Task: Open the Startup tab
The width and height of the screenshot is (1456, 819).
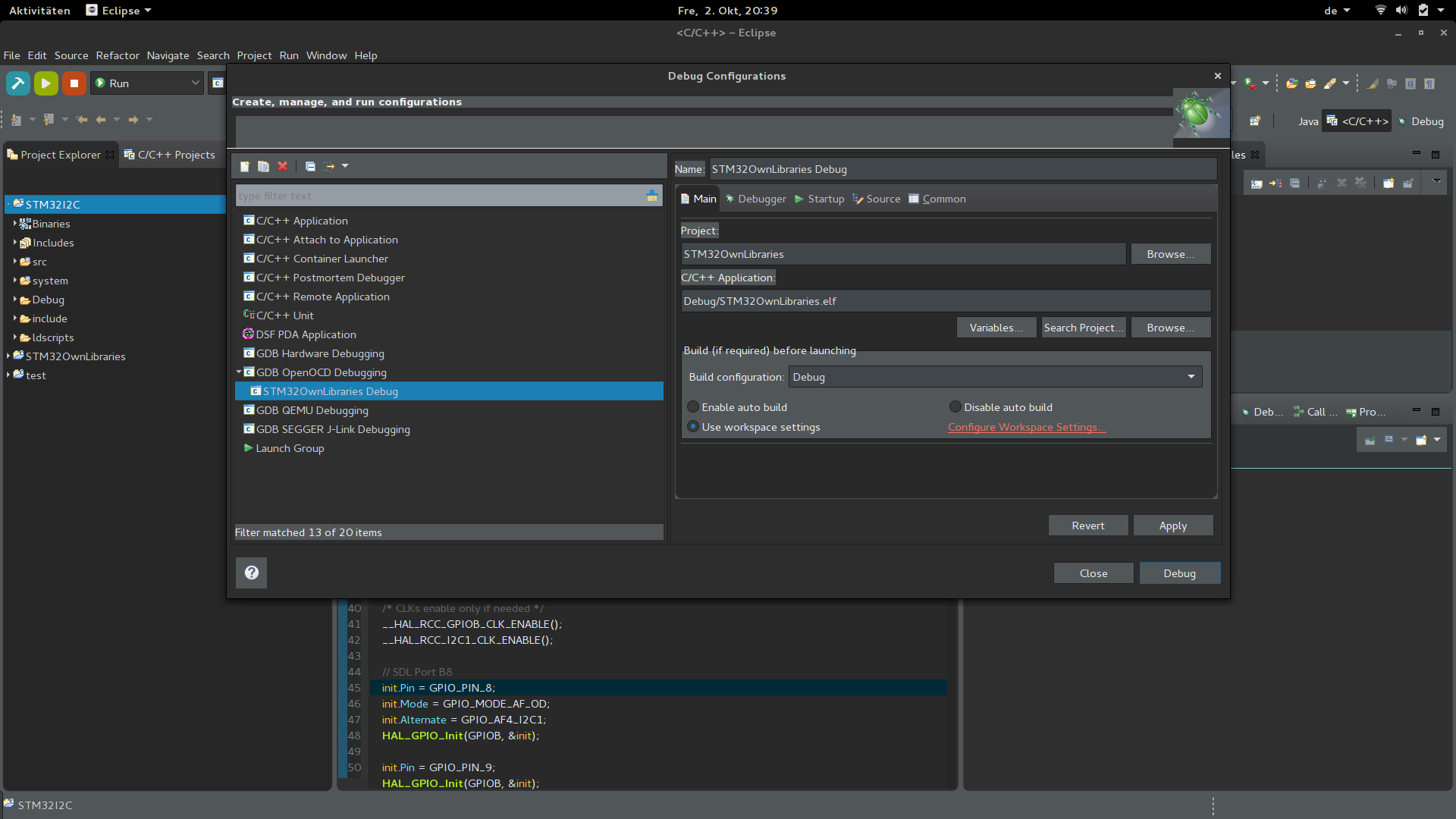Action: 819,199
